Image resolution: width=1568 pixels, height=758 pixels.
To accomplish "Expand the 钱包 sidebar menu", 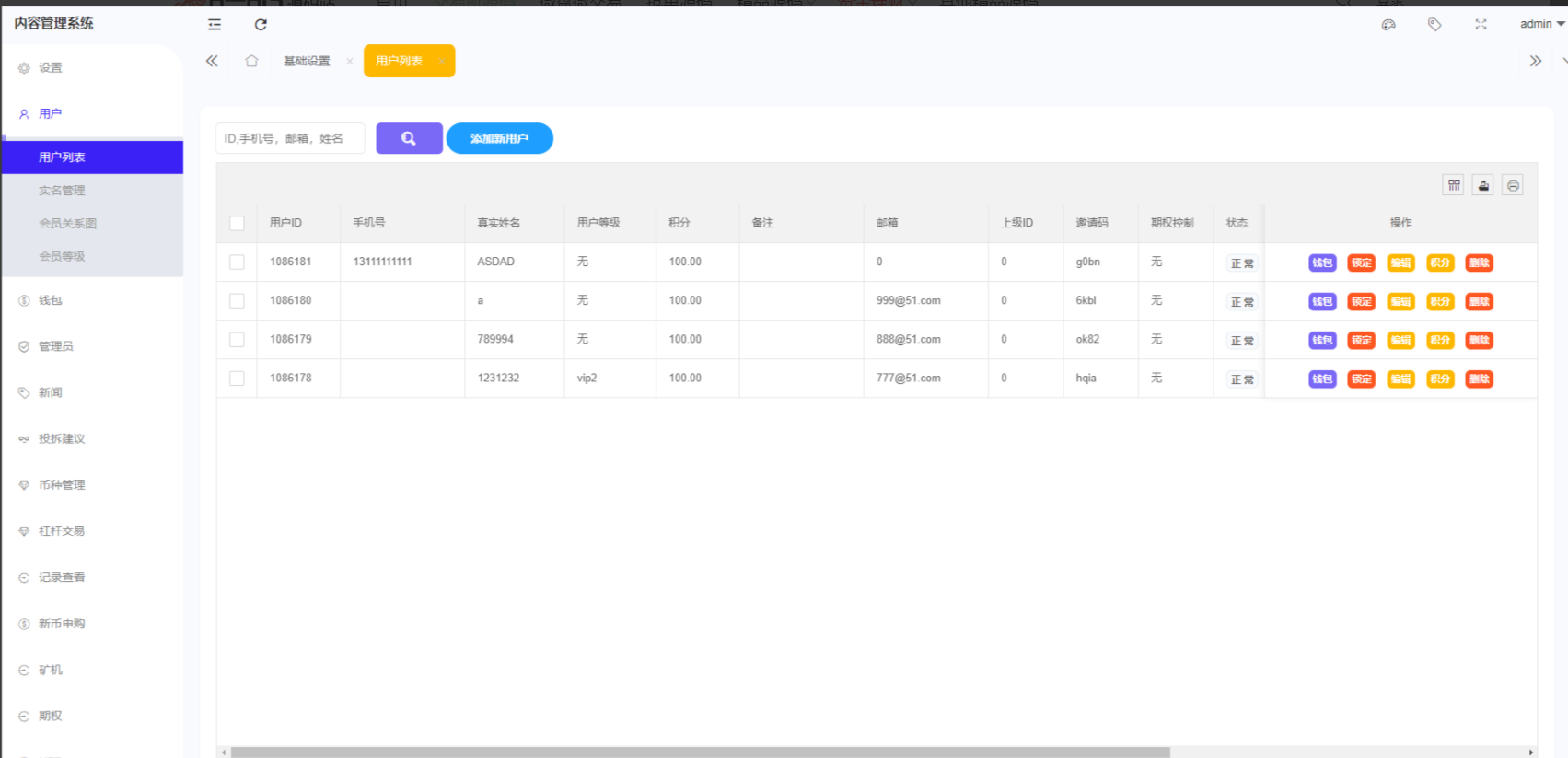I will (51, 300).
